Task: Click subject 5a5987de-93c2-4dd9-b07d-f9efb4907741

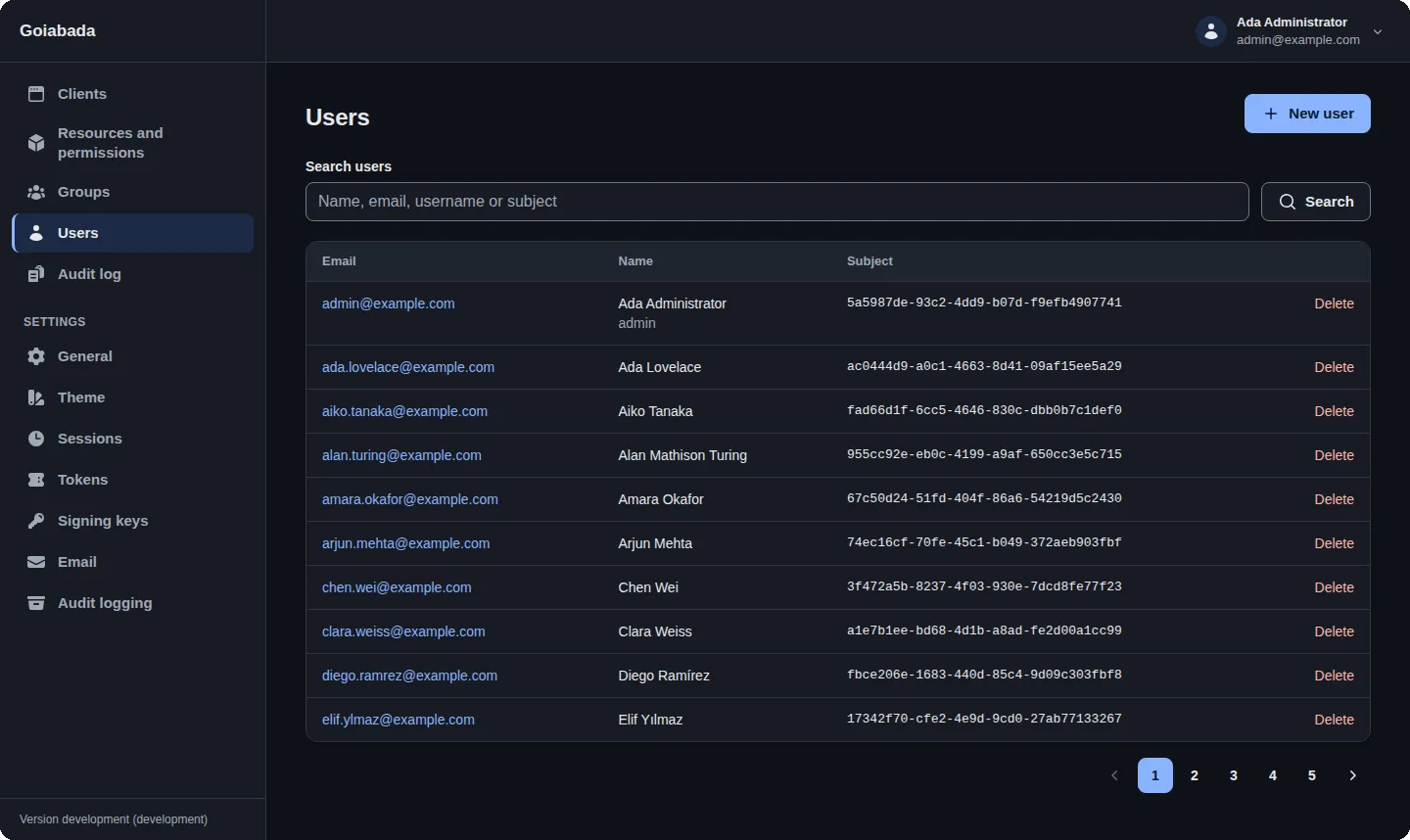Action: (x=984, y=303)
